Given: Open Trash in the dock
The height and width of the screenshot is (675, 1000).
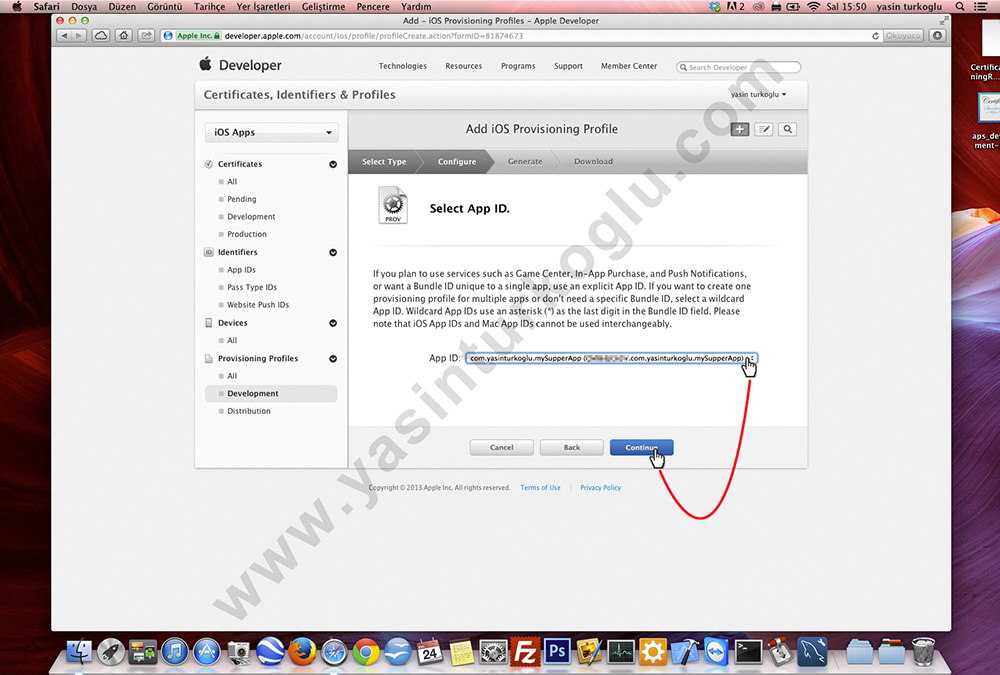Looking at the screenshot, I should pyautogui.click(x=923, y=652).
